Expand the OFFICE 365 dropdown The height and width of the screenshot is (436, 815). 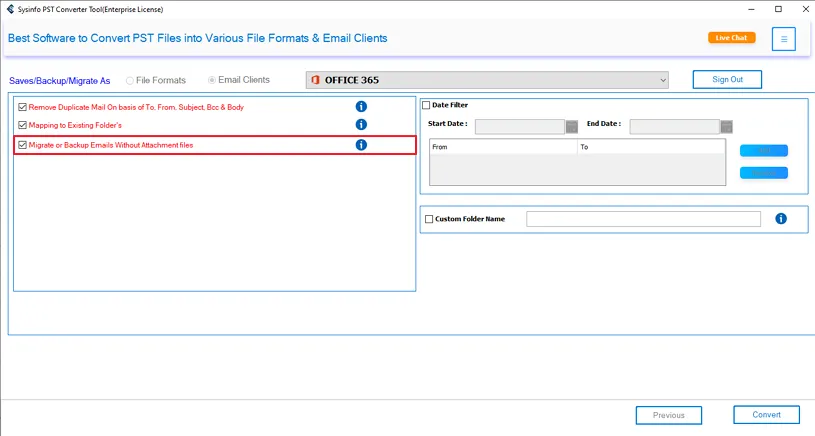coord(662,80)
